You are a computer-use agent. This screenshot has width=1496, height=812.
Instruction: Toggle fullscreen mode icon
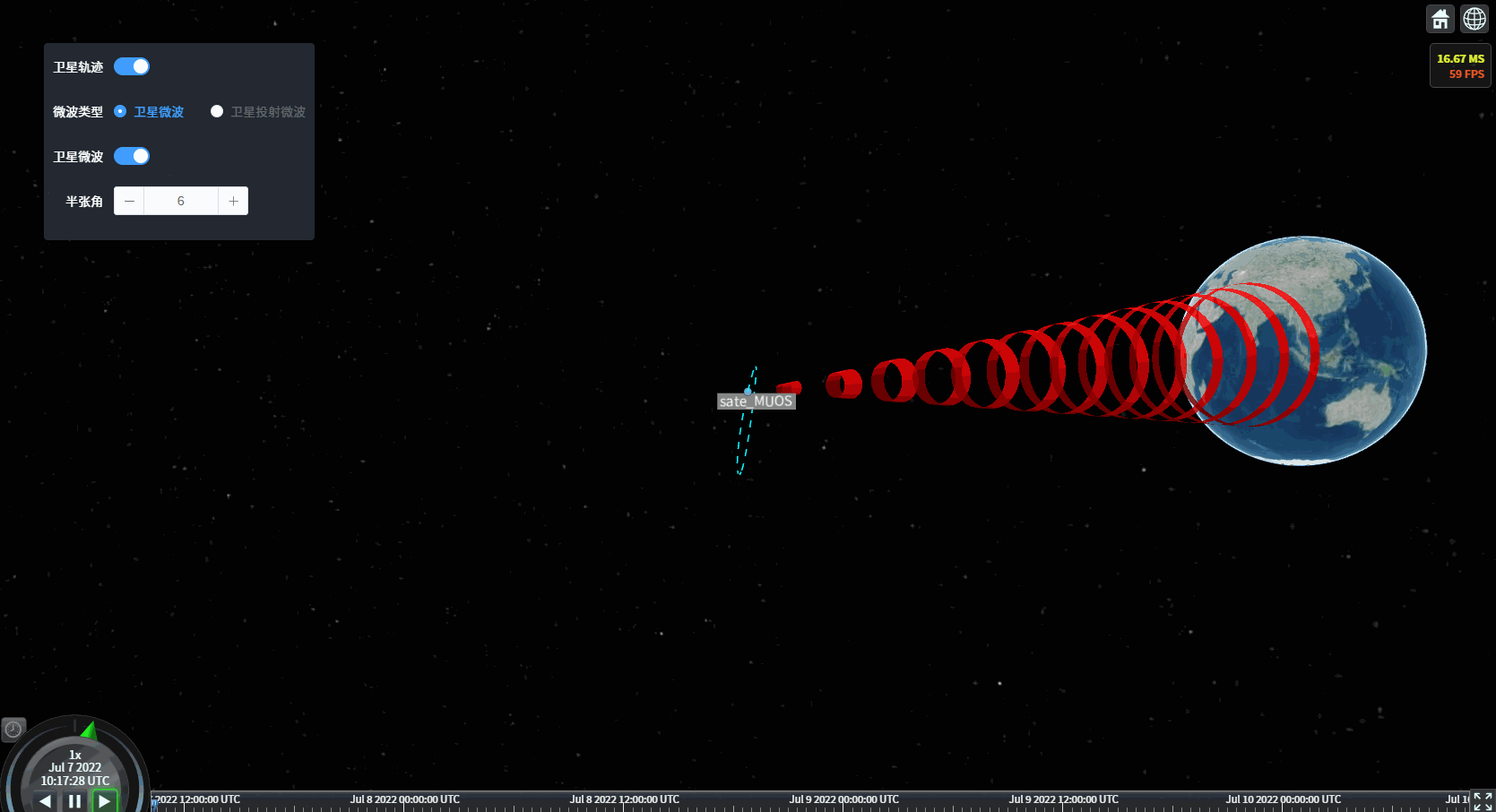[1483, 801]
